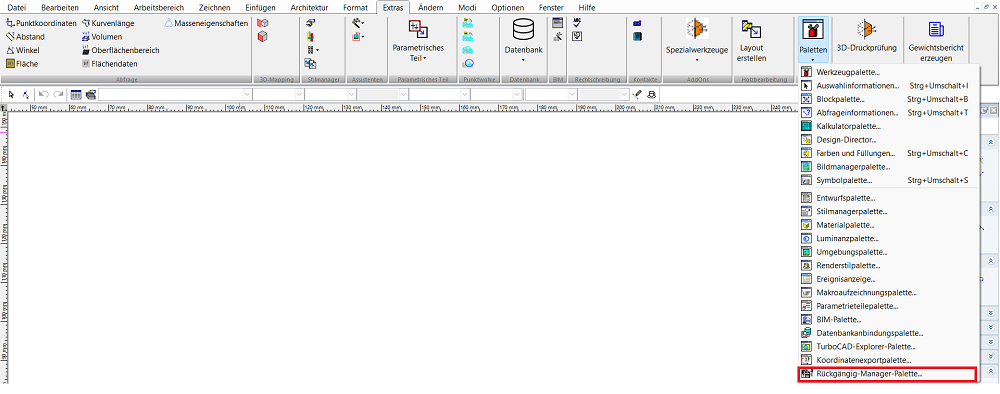Click the running figure icon in BIM group
This screenshot has height=394, width=1000.
tap(557, 36)
